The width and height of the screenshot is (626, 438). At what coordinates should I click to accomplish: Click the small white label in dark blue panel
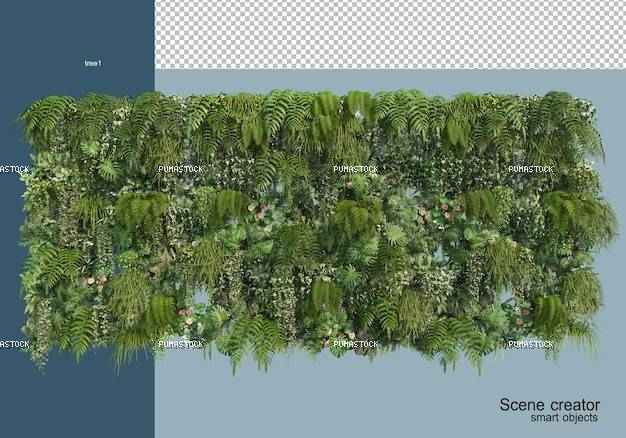tap(93, 63)
